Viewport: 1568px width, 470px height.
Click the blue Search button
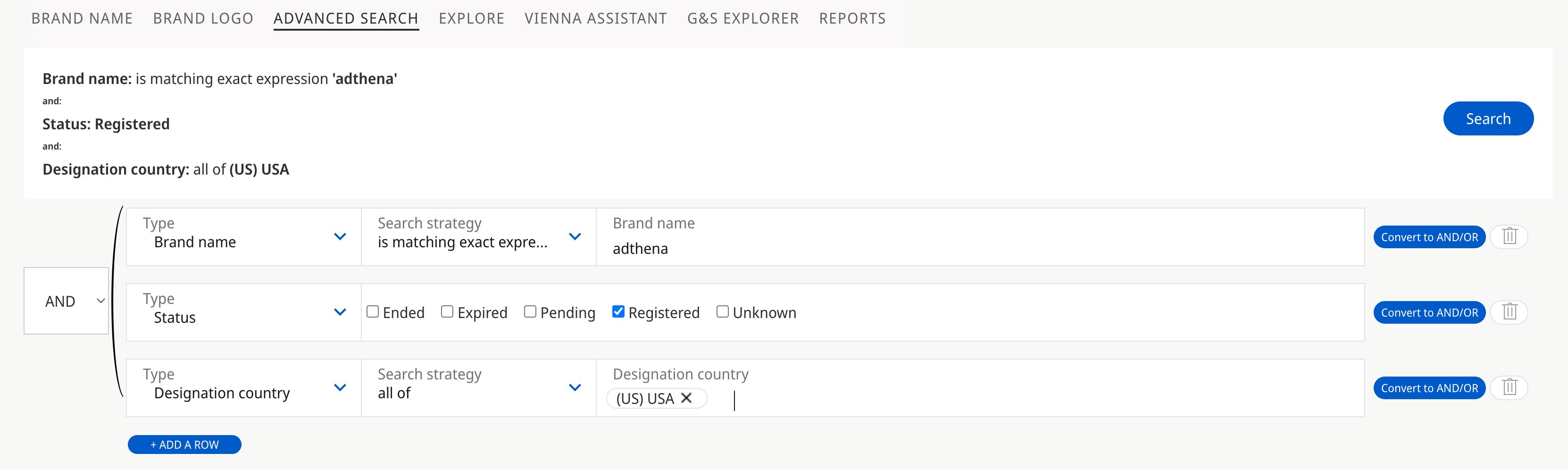tap(1488, 119)
